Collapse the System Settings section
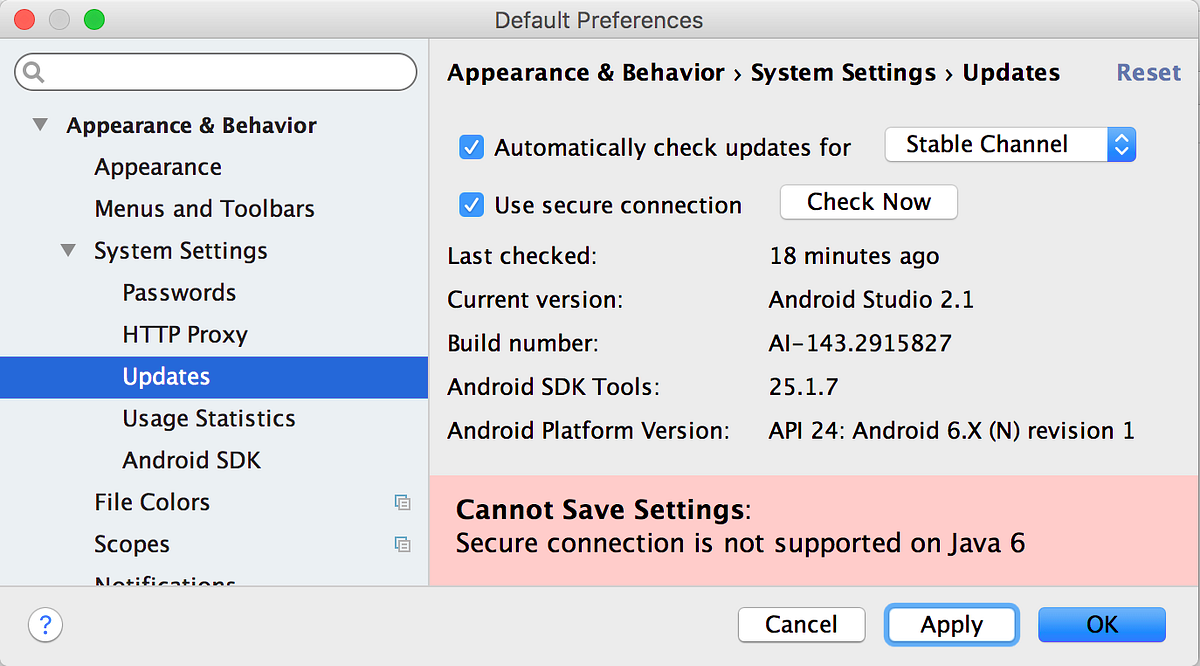Image resolution: width=1200 pixels, height=666 pixels. pyautogui.click(x=67, y=250)
